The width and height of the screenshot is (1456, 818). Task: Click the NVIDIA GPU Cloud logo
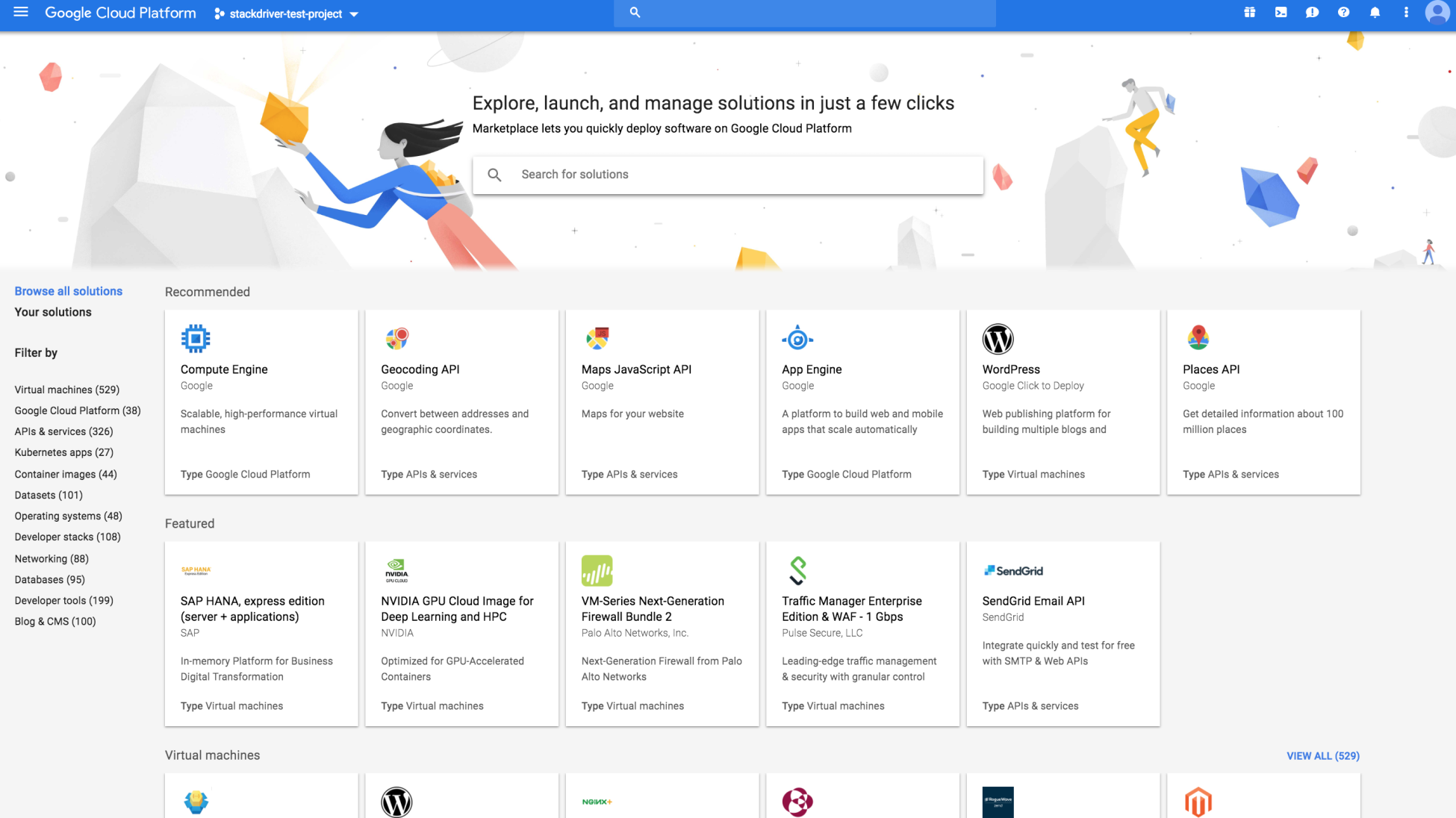click(396, 571)
